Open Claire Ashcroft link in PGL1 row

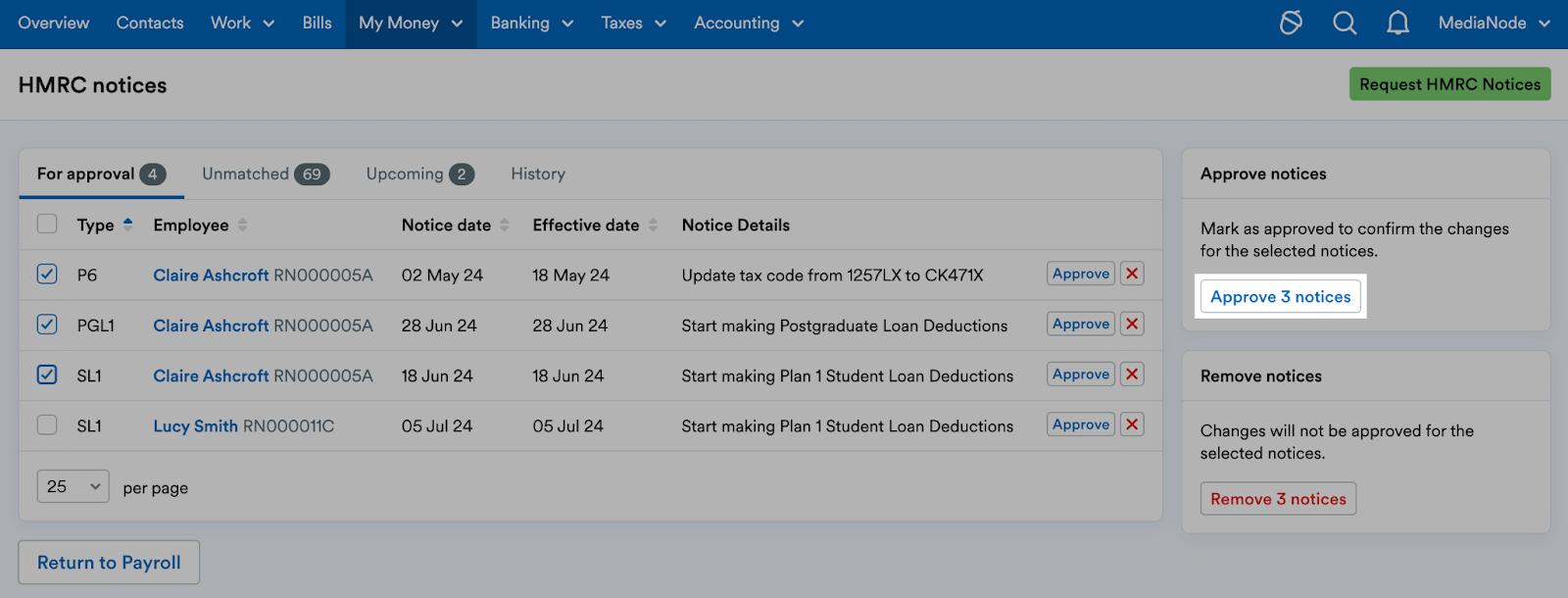[x=211, y=325]
